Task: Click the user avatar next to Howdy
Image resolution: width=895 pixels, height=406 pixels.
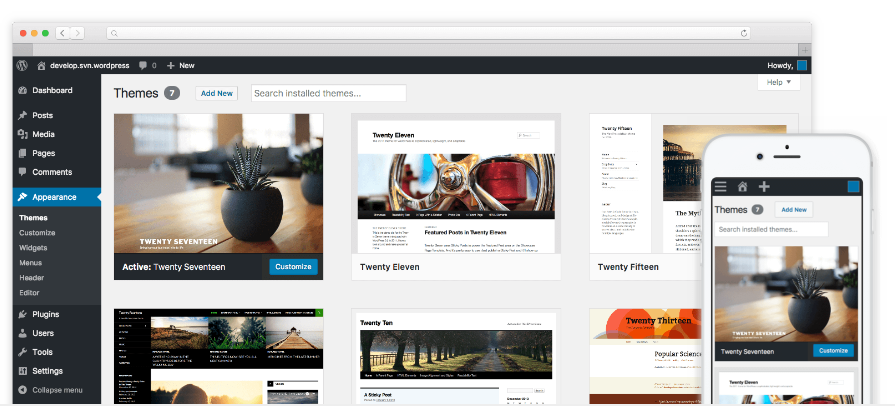Action: coord(802,66)
